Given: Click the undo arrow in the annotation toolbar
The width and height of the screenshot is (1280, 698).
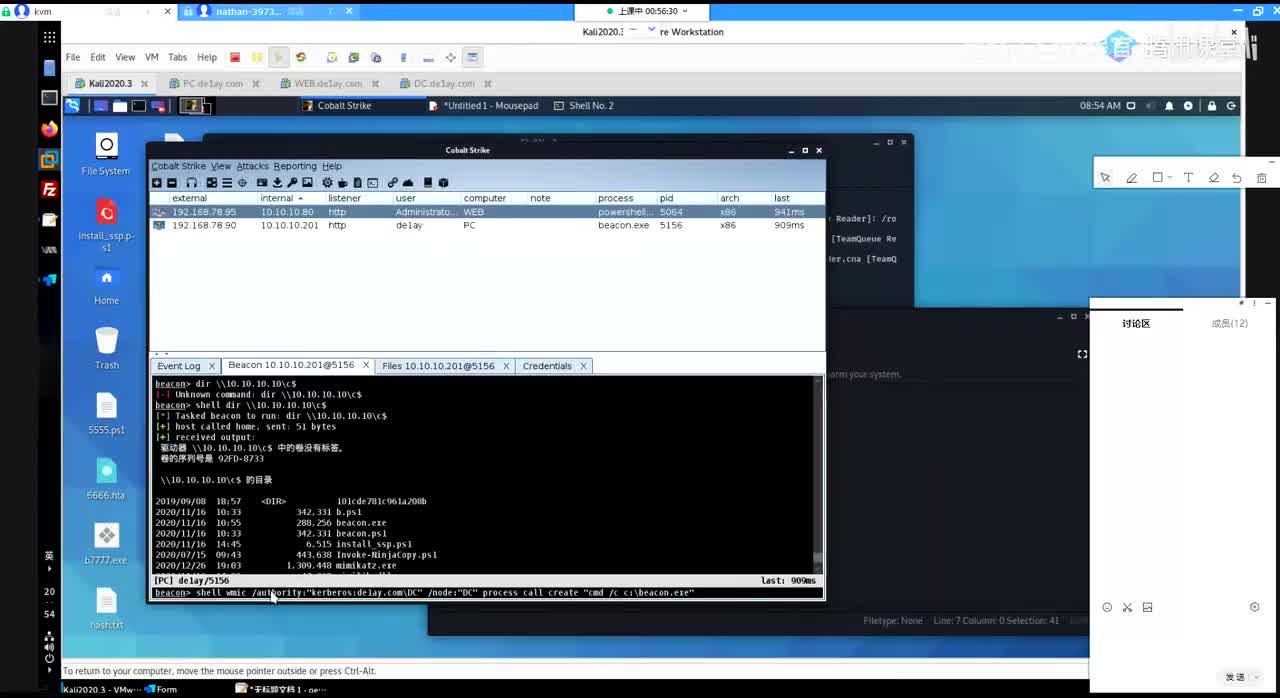Looking at the screenshot, I should [x=1237, y=178].
